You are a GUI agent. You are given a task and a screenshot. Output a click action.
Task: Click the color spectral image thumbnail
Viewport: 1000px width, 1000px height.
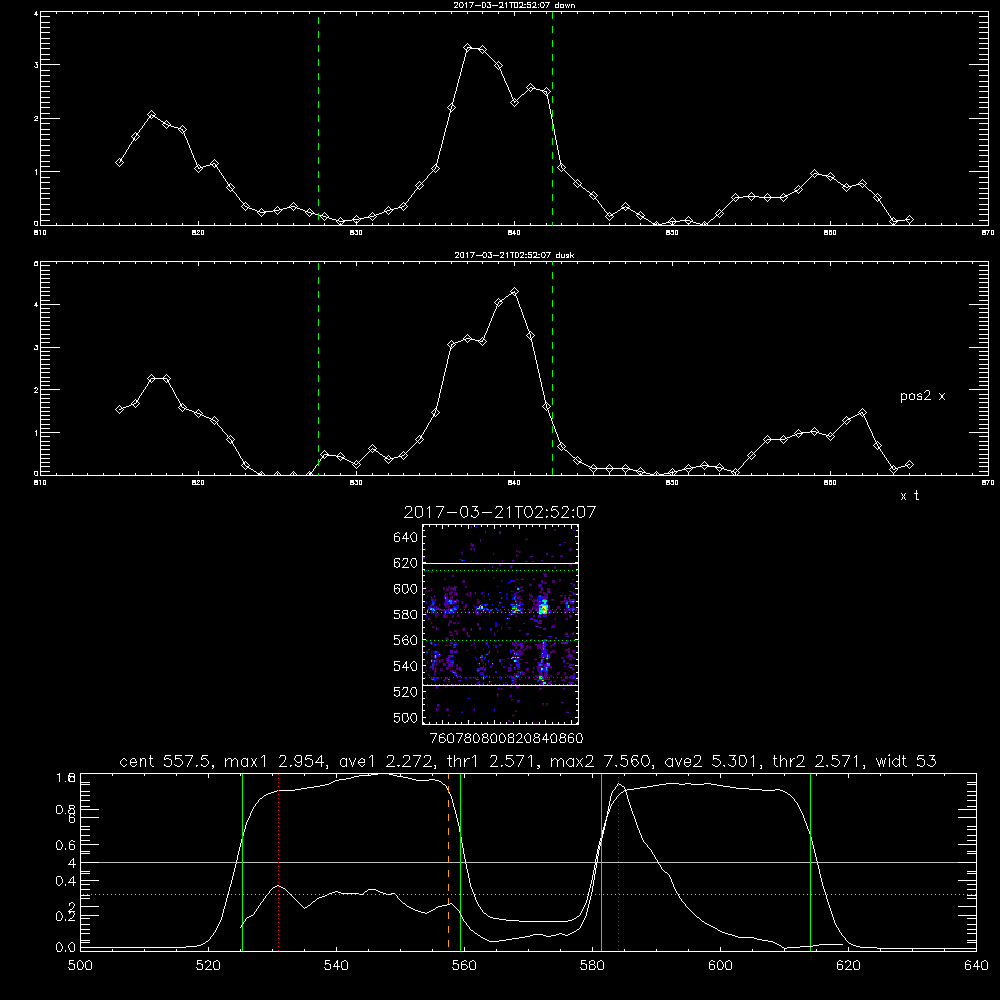pyautogui.click(x=500, y=624)
